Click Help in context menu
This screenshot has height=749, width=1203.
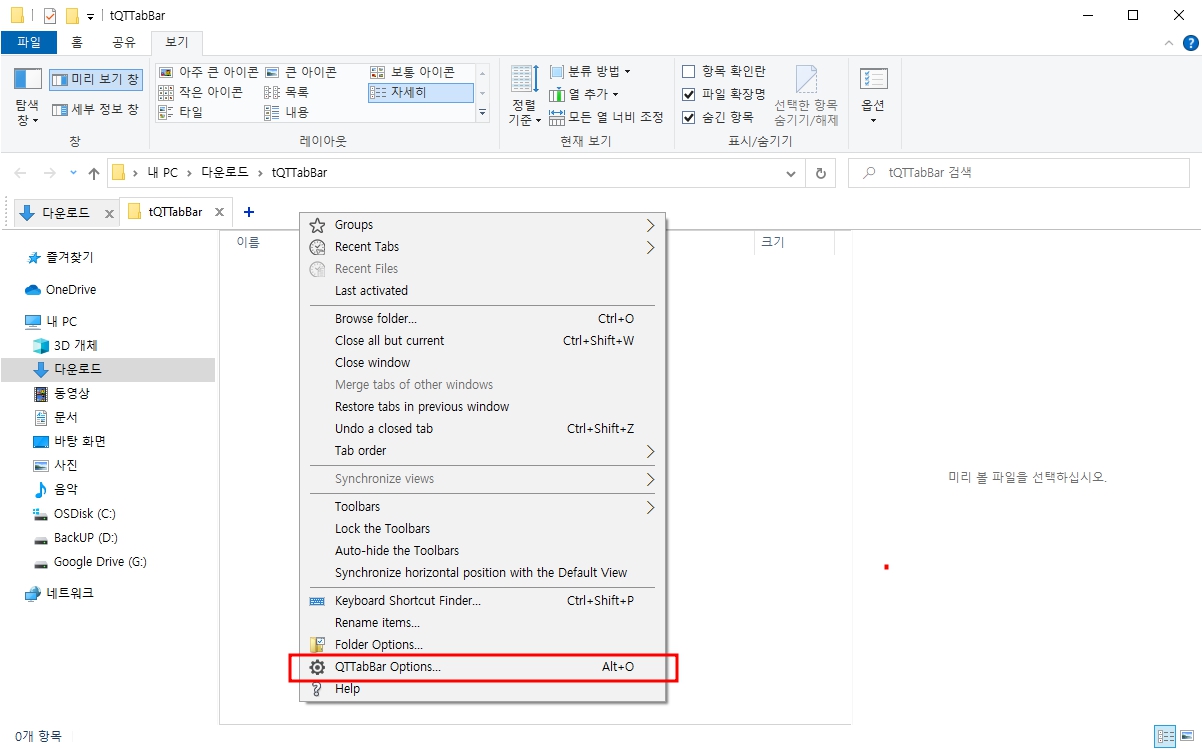[483, 689]
